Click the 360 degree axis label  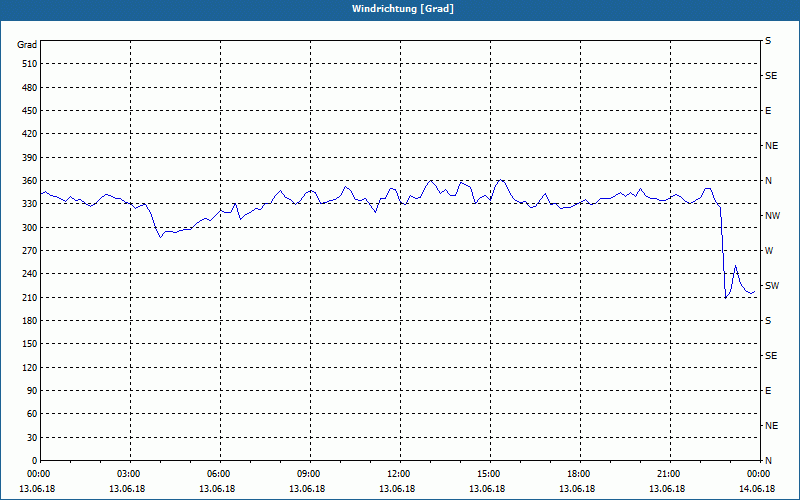point(30,181)
